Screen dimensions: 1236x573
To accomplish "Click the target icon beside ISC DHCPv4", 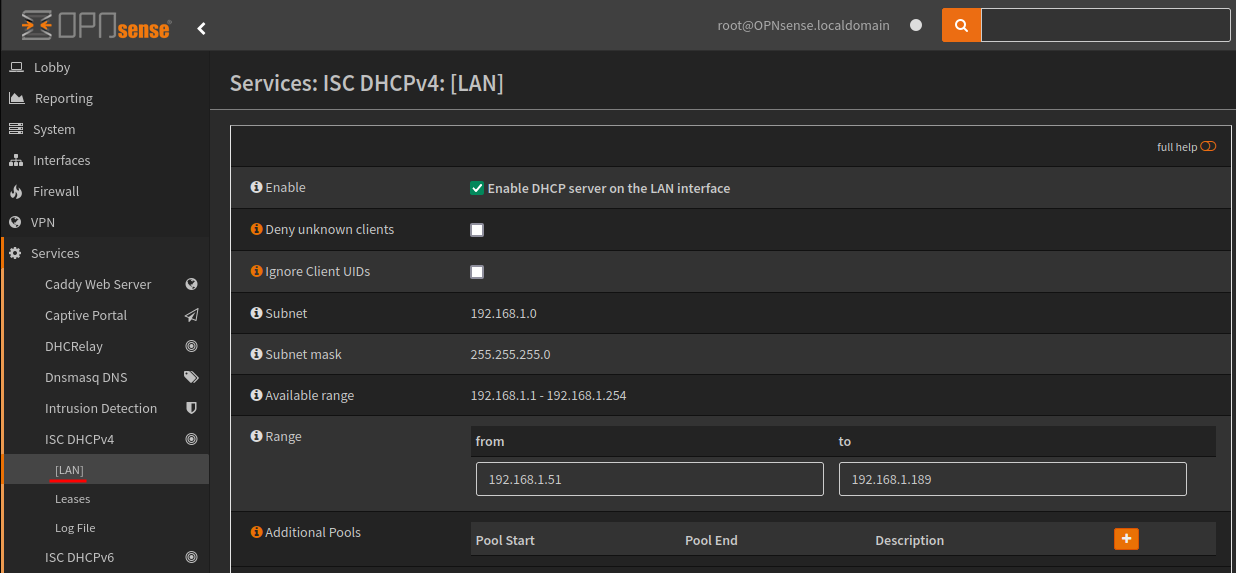I will point(192,439).
